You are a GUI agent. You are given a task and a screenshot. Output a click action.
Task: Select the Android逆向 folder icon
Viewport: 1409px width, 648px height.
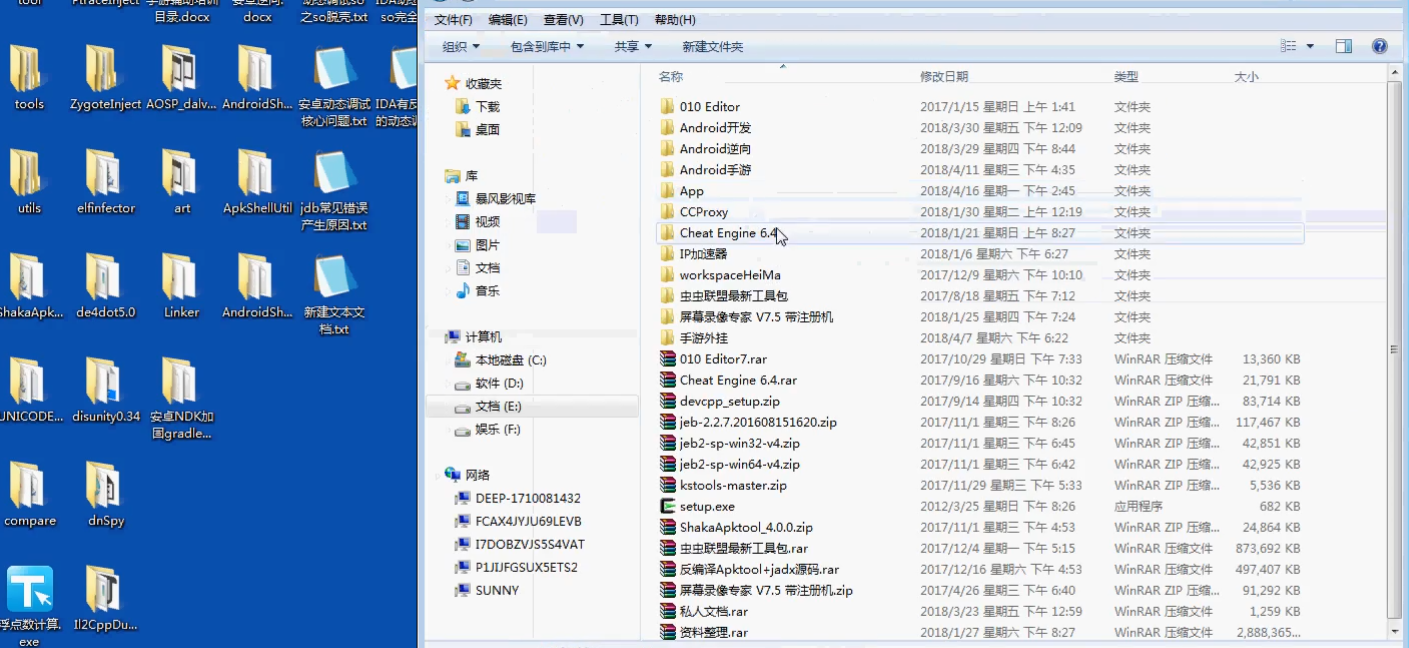click(x=668, y=149)
